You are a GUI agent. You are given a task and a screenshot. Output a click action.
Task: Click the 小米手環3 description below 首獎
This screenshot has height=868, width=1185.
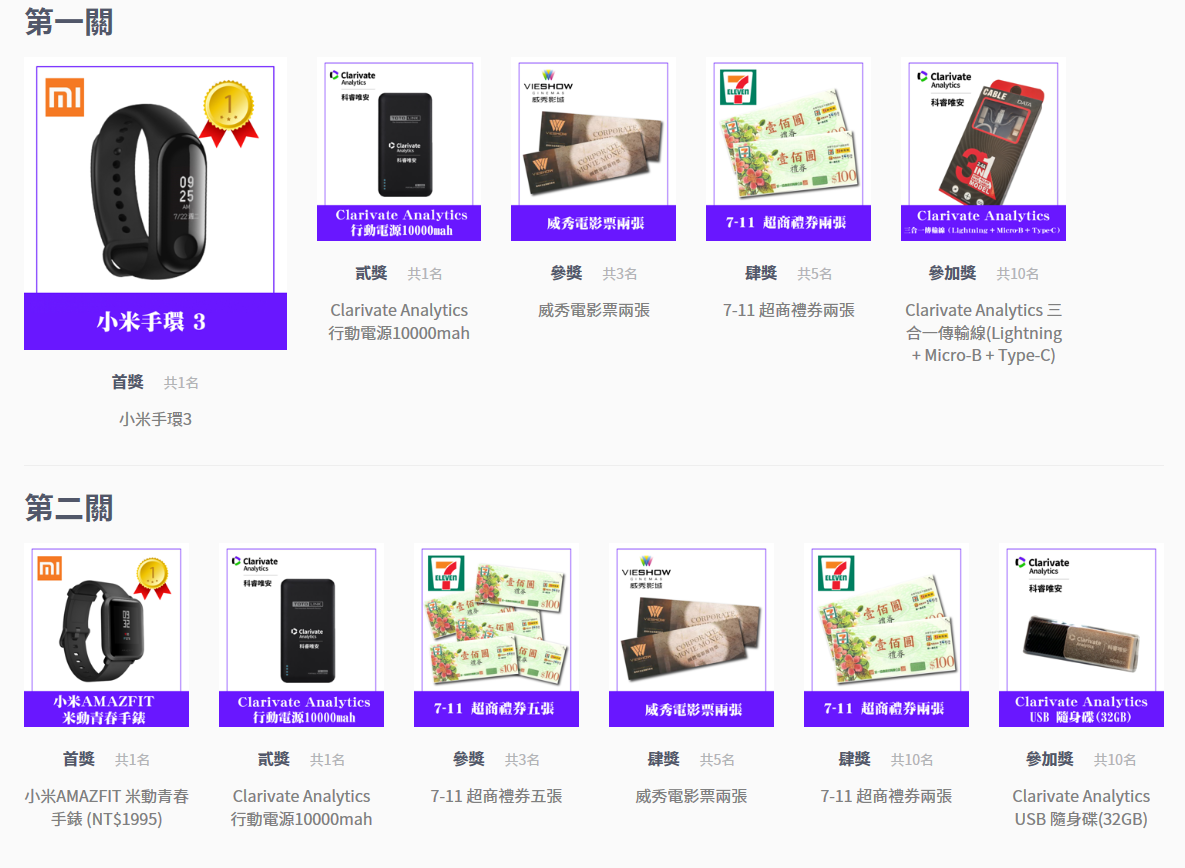coord(156,419)
